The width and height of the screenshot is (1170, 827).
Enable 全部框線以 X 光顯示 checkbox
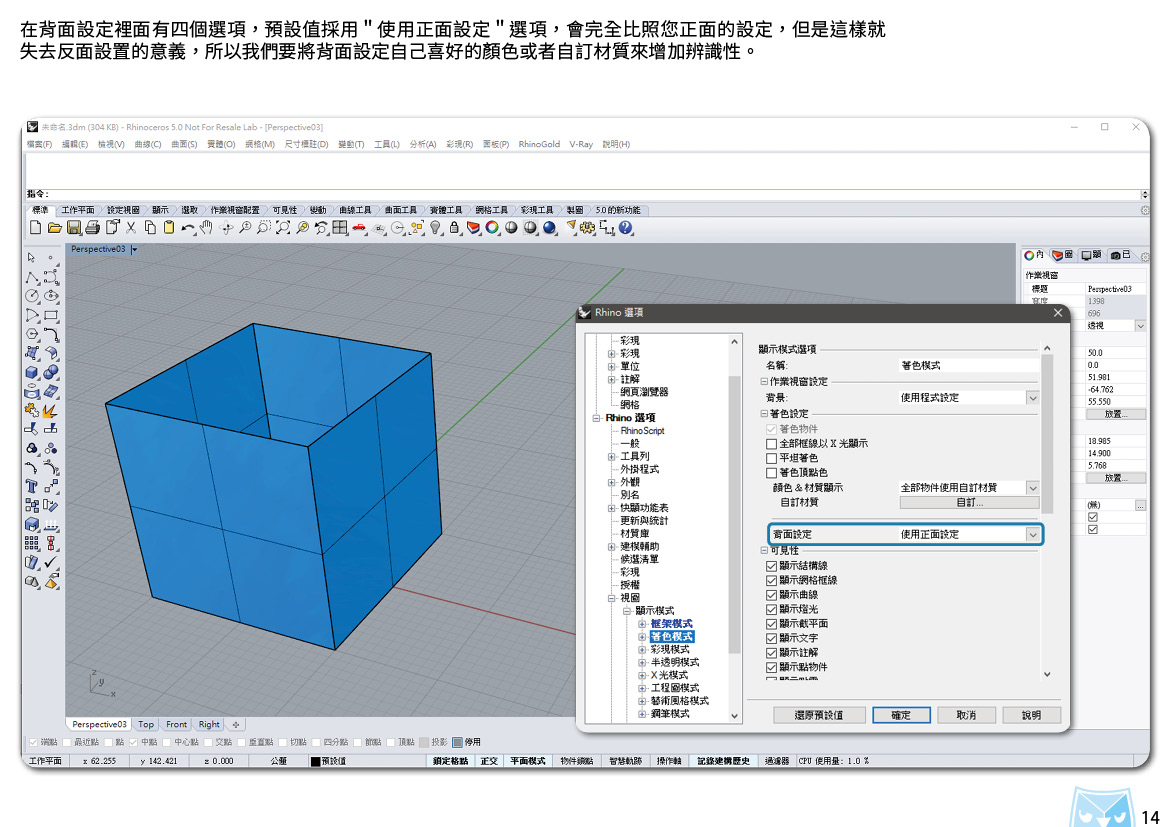pos(772,444)
